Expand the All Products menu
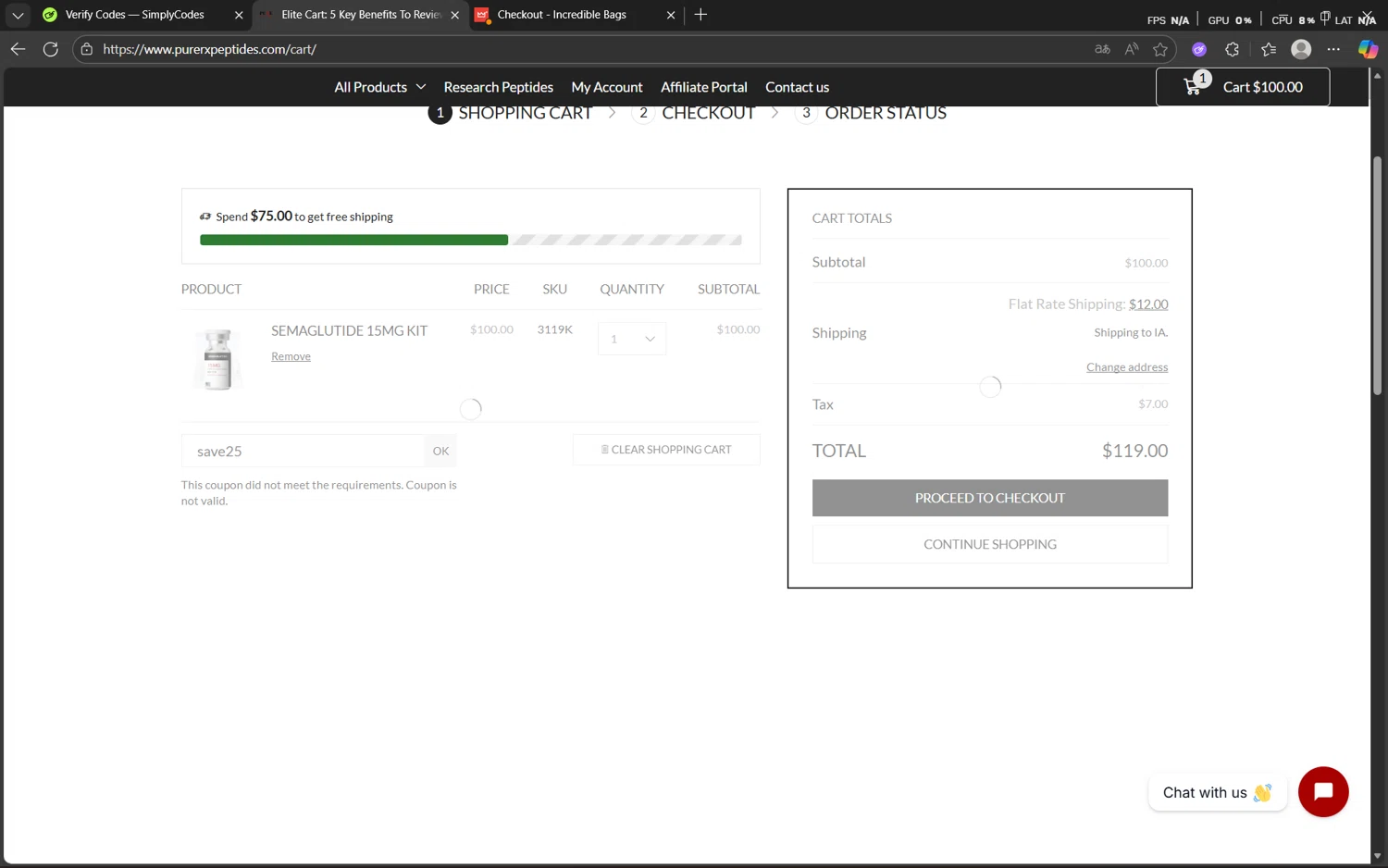 click(x=379, y=87)
